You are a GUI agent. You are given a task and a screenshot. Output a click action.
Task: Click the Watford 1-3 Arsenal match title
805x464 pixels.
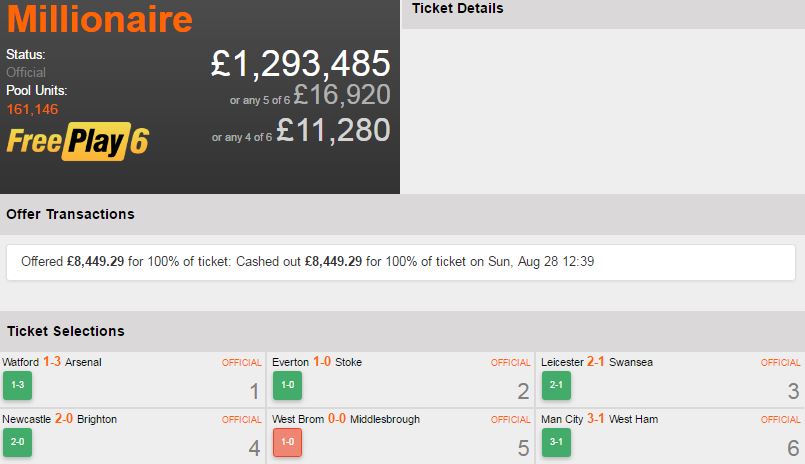point(52,362)
